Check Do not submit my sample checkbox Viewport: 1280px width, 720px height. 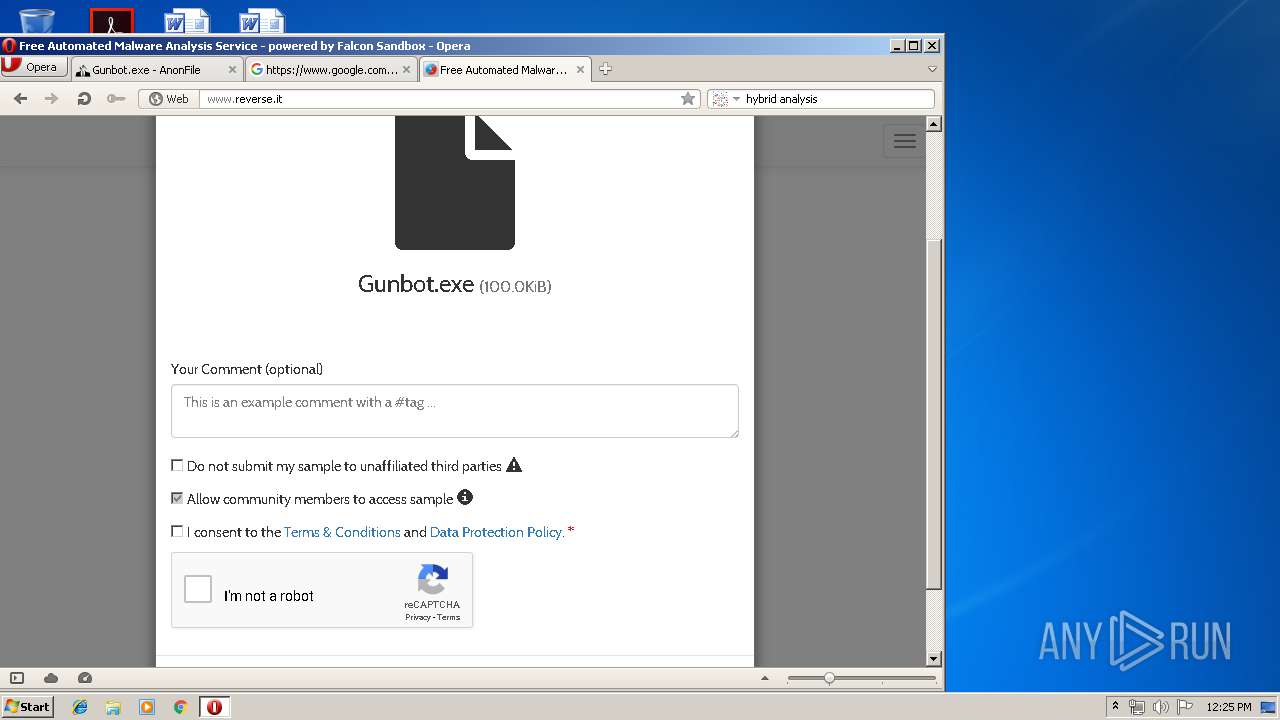pyautogui.click(x=177, y=465)
